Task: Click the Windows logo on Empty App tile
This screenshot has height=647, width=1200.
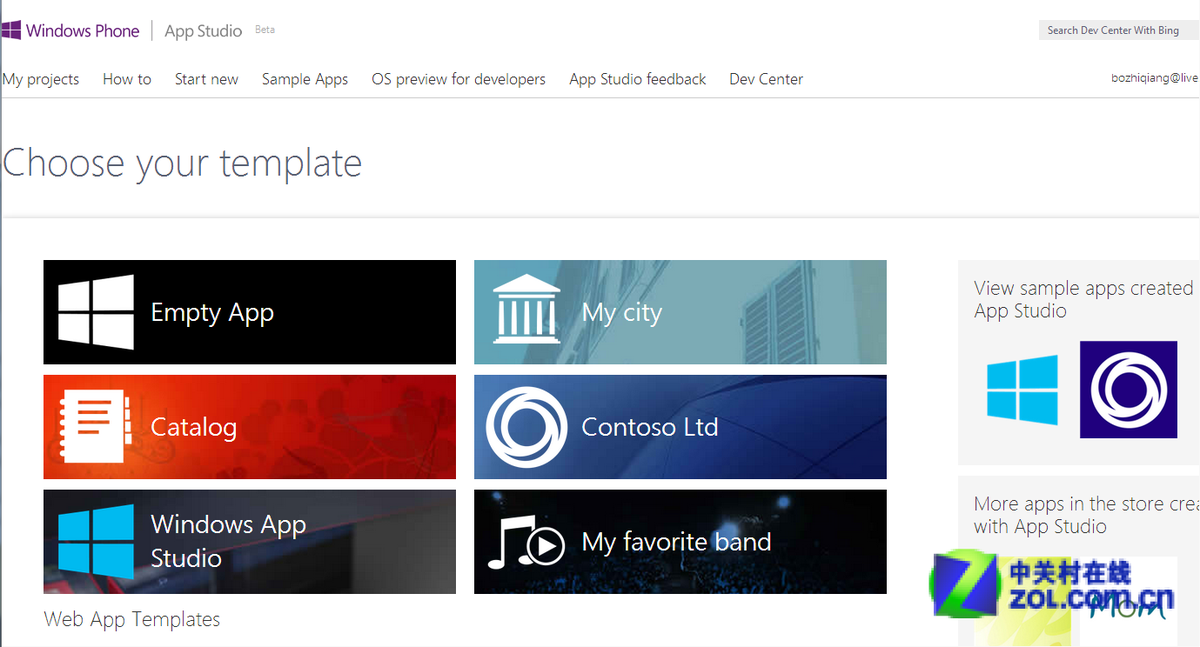Action: (x=95, y=313)
